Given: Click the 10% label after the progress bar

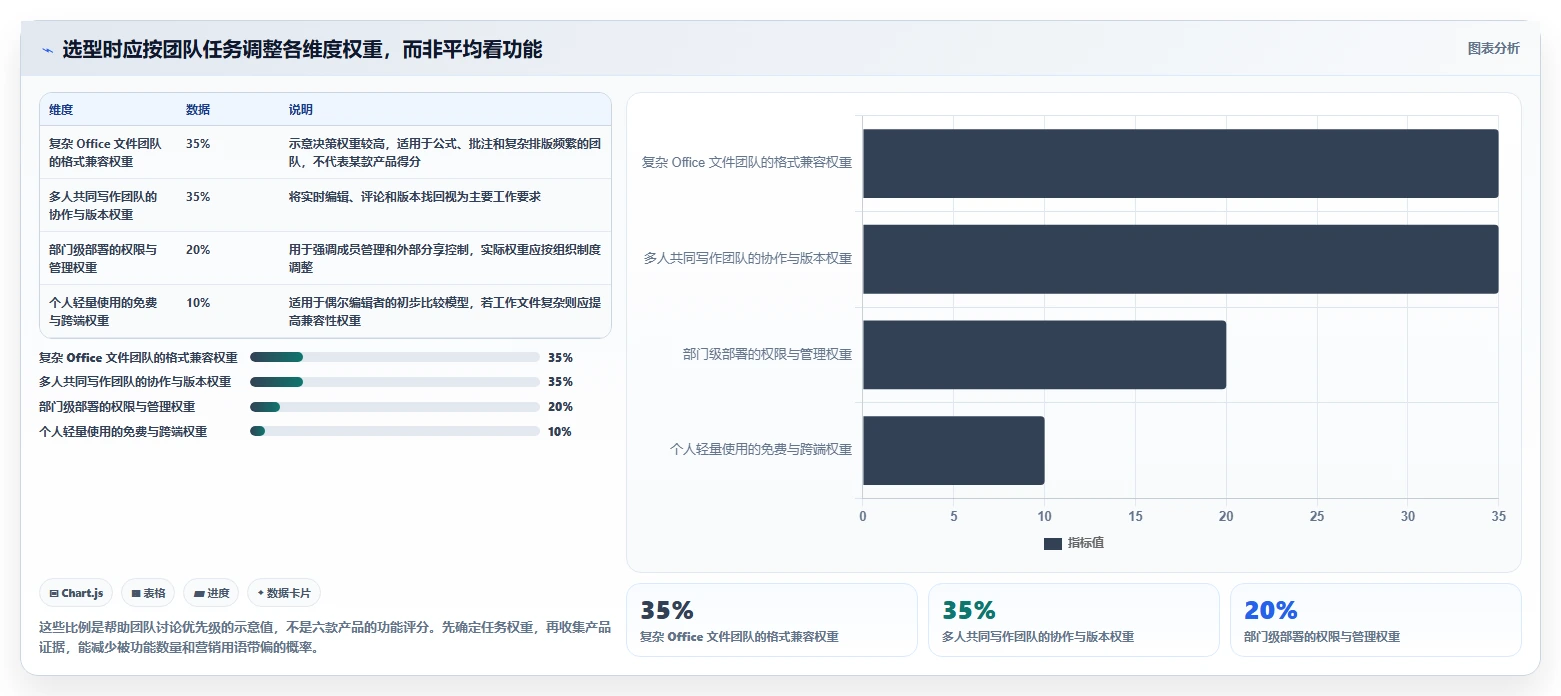Looking at the screenshot, I should point(560,432).
